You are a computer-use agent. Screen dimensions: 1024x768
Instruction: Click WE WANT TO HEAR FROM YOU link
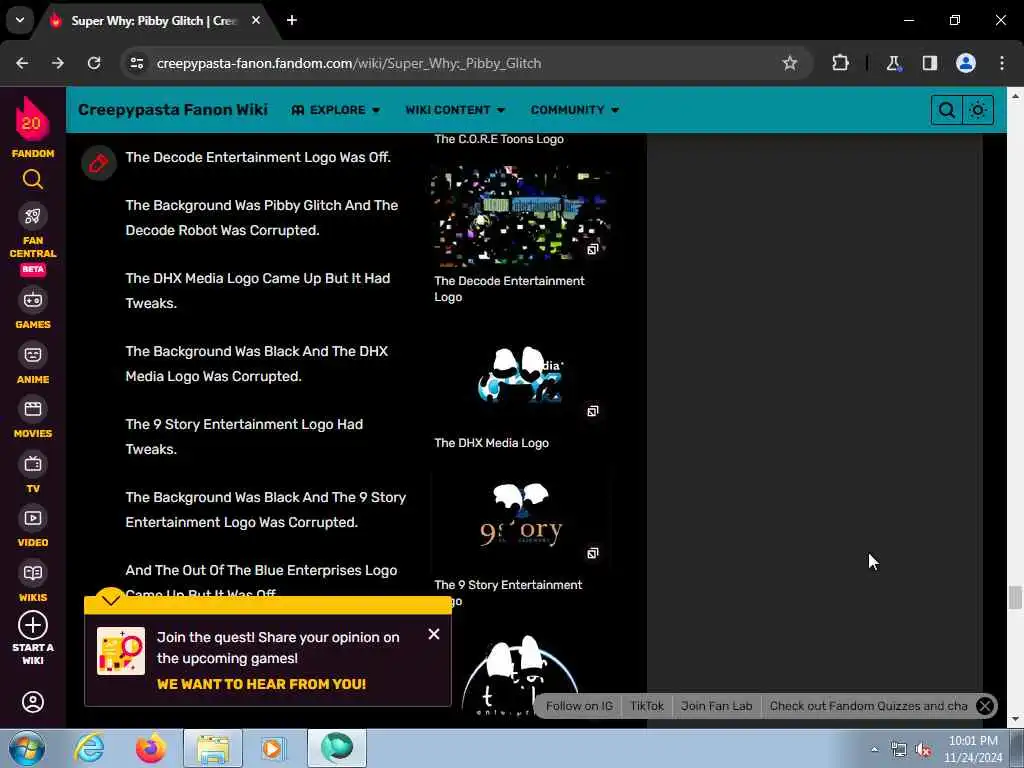pos(261,684)
